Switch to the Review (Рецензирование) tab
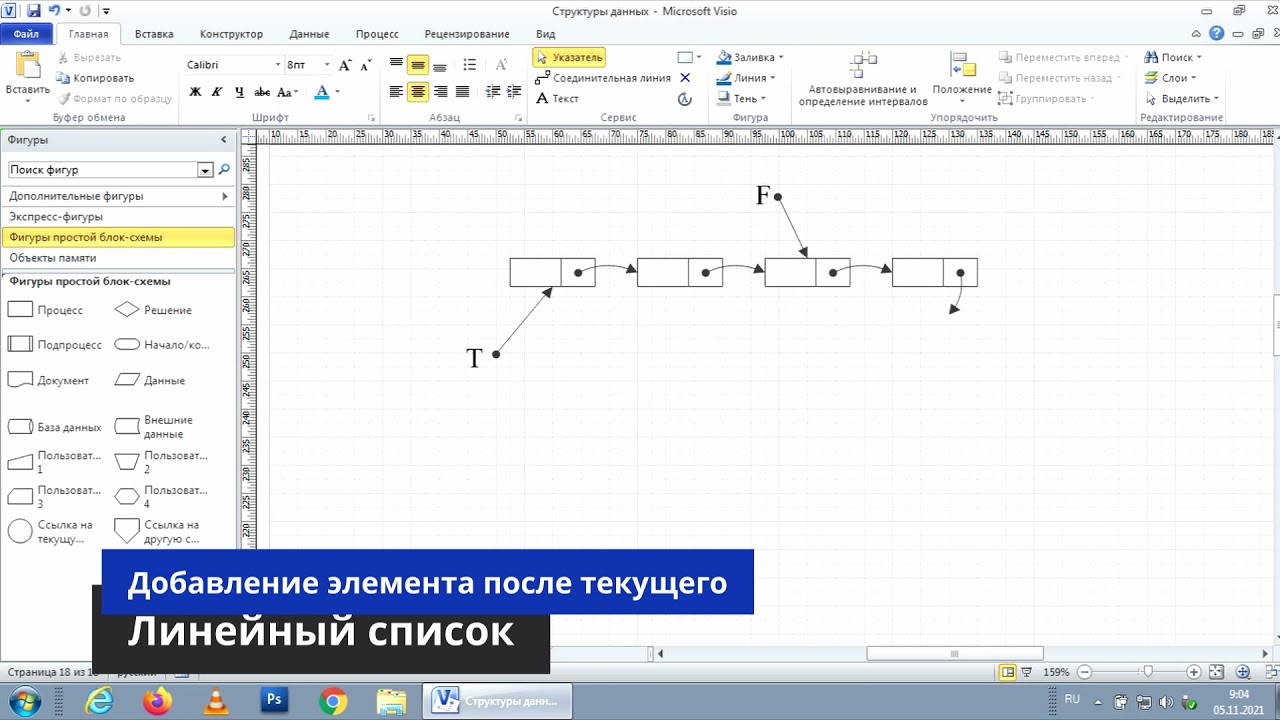 467,34
